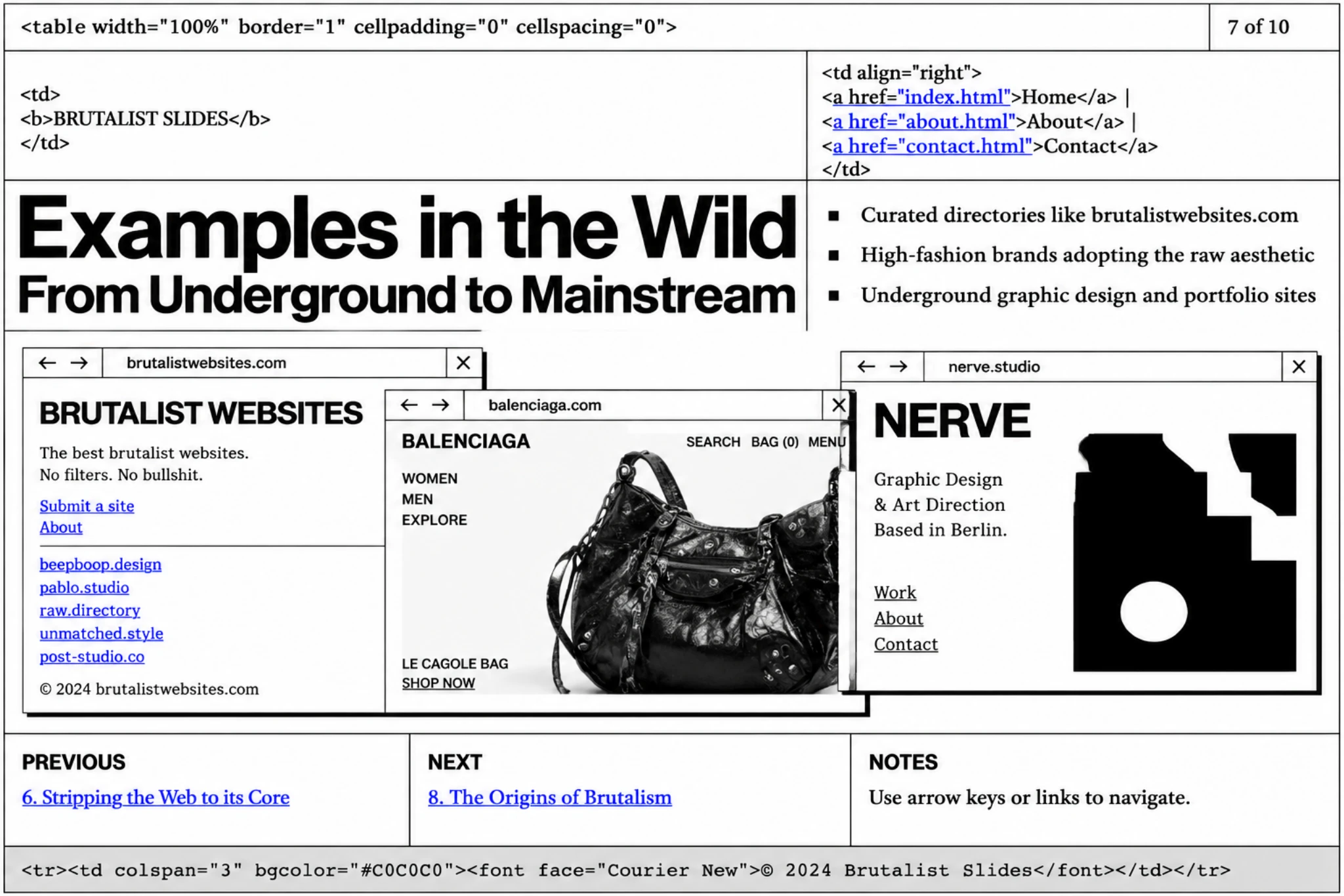1344x896 pixels.
Task: Open About link in Brutalist Websites window
Action: click(x=61, y=527)
